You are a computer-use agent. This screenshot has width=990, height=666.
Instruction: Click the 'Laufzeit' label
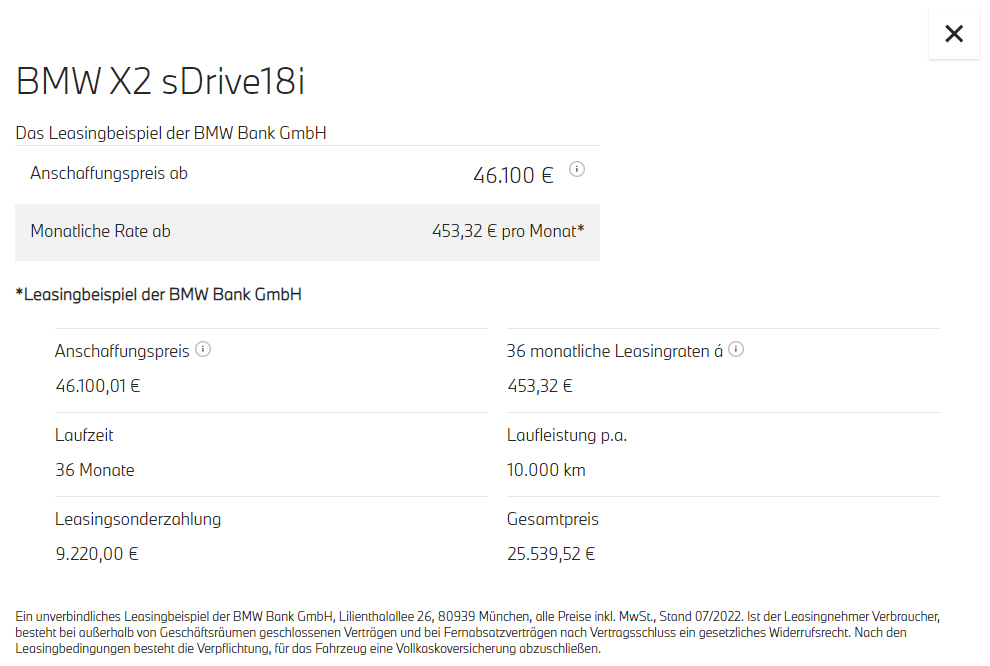coord(84,435)
